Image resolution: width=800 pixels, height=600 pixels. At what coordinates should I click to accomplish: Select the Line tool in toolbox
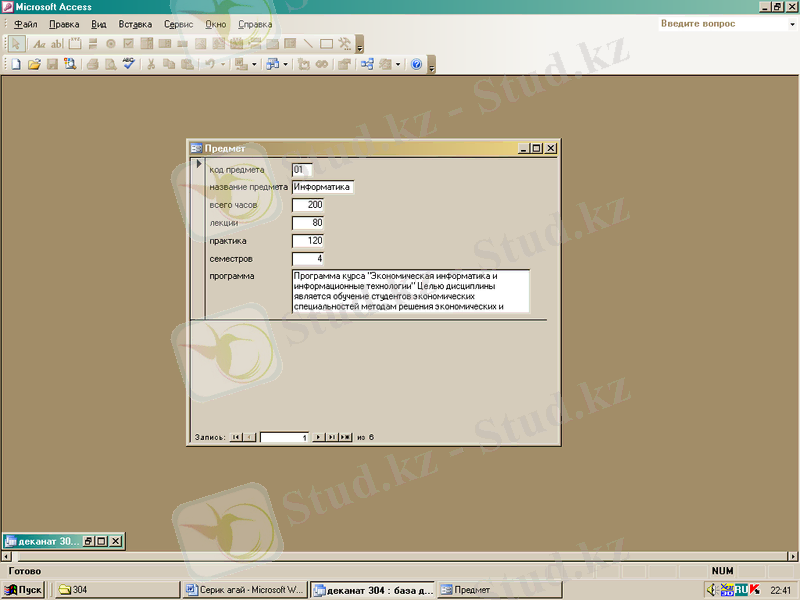click(x=308, y=44)
